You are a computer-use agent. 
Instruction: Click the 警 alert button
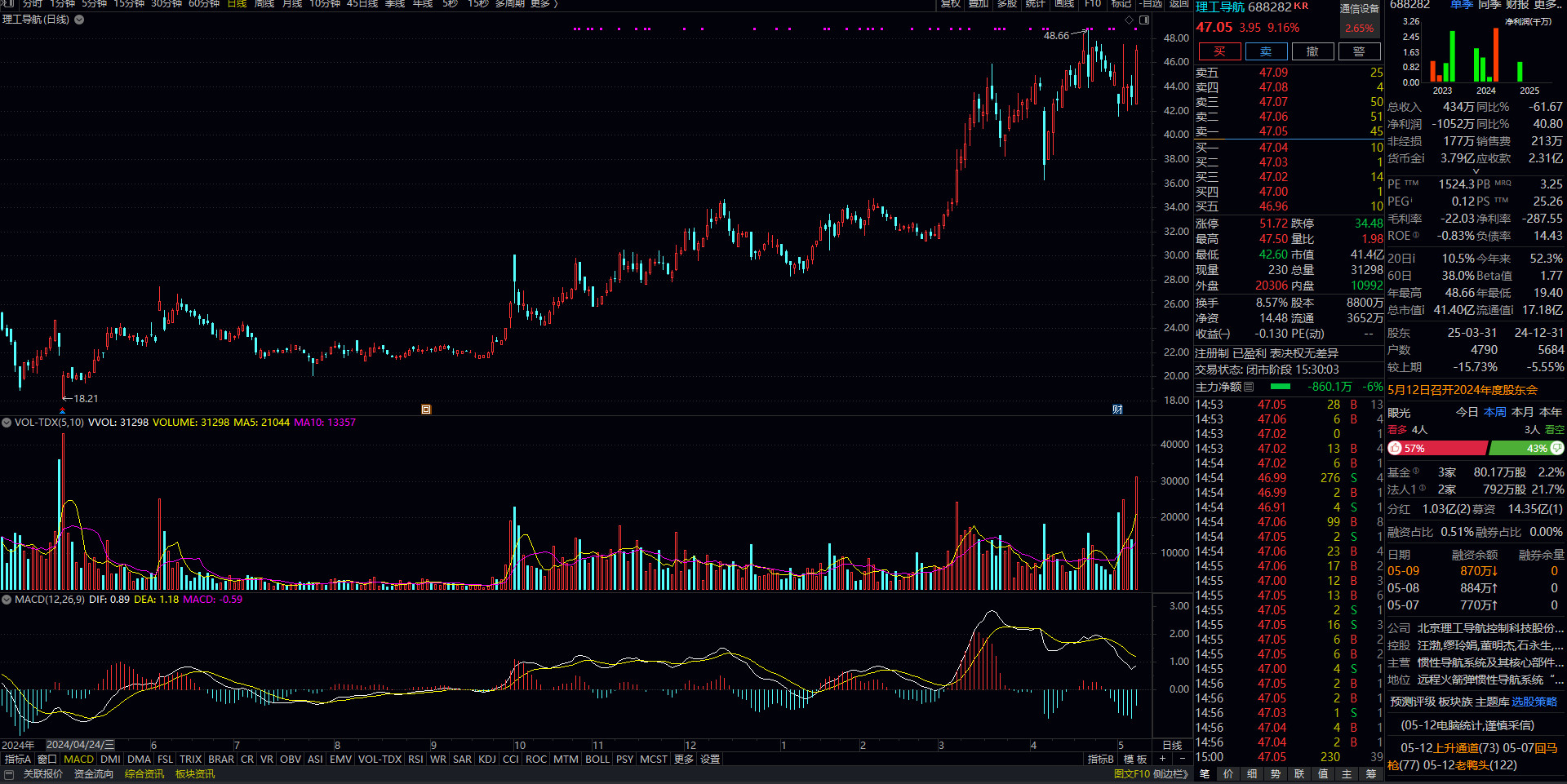pyautogui.click(x=1359, y=51)
